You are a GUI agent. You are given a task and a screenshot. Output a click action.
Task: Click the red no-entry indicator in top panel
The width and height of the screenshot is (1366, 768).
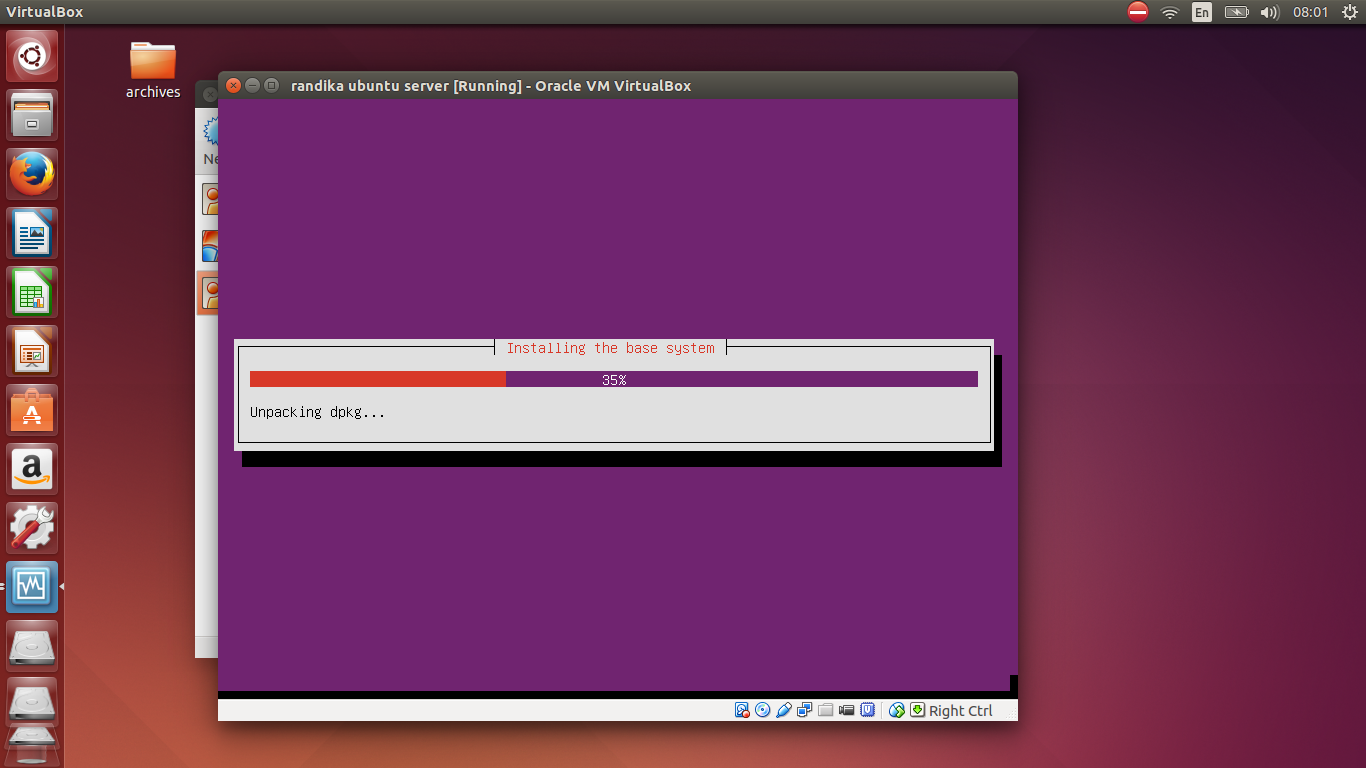tap(1138, 12)
